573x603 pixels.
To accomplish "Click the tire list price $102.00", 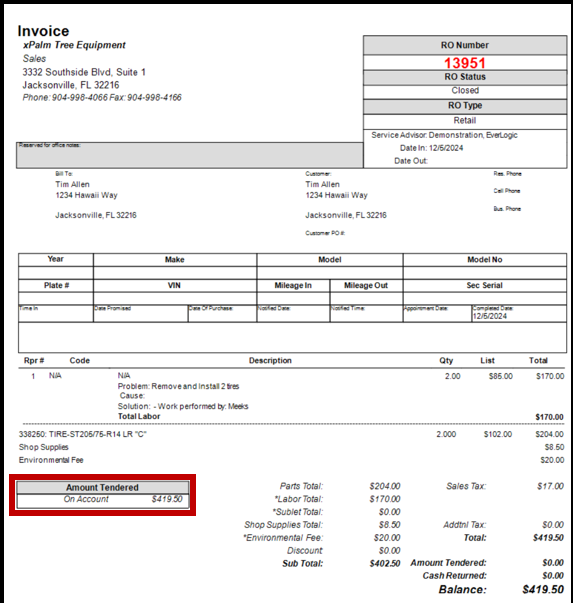I will pyautogui.click(x=498, y=434).
